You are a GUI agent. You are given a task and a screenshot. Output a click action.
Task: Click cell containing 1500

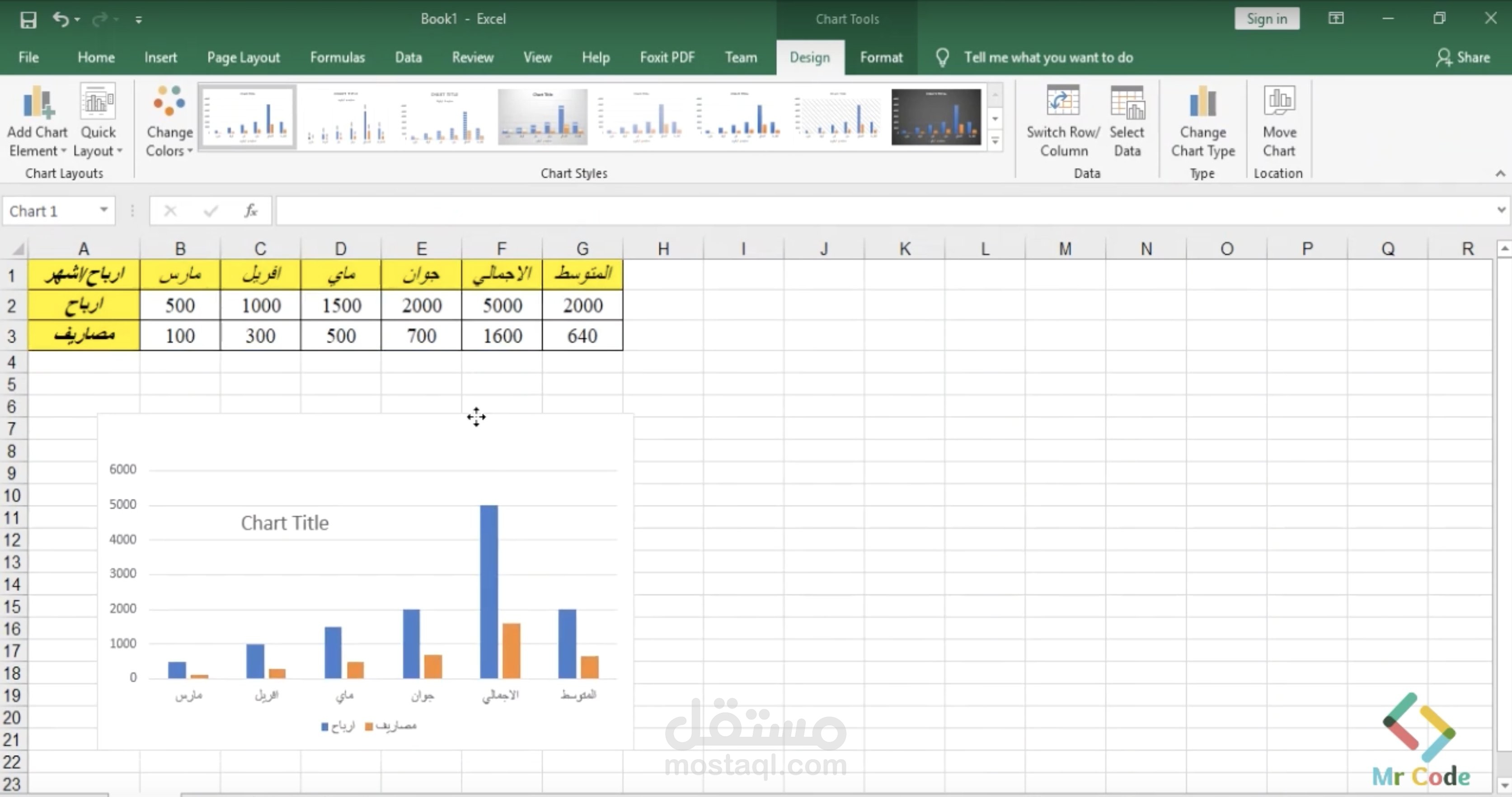[x=341, y=305]
